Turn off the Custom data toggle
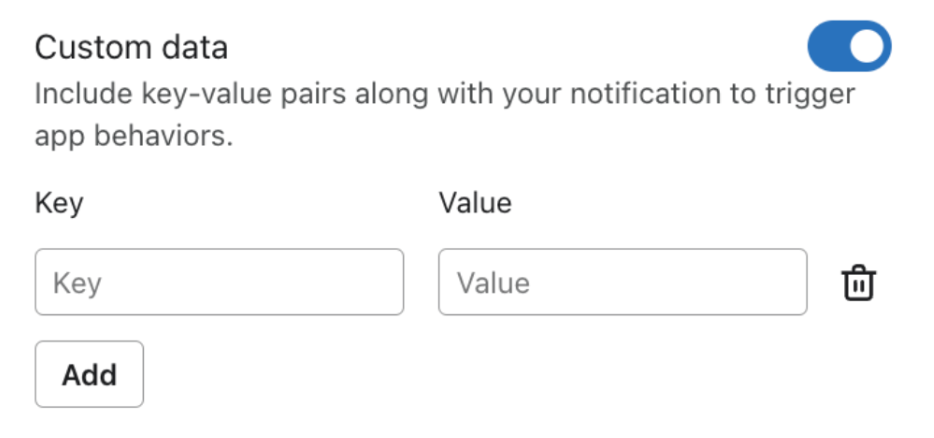This screenshot has width=934, height=438. (x=848, y=47)
